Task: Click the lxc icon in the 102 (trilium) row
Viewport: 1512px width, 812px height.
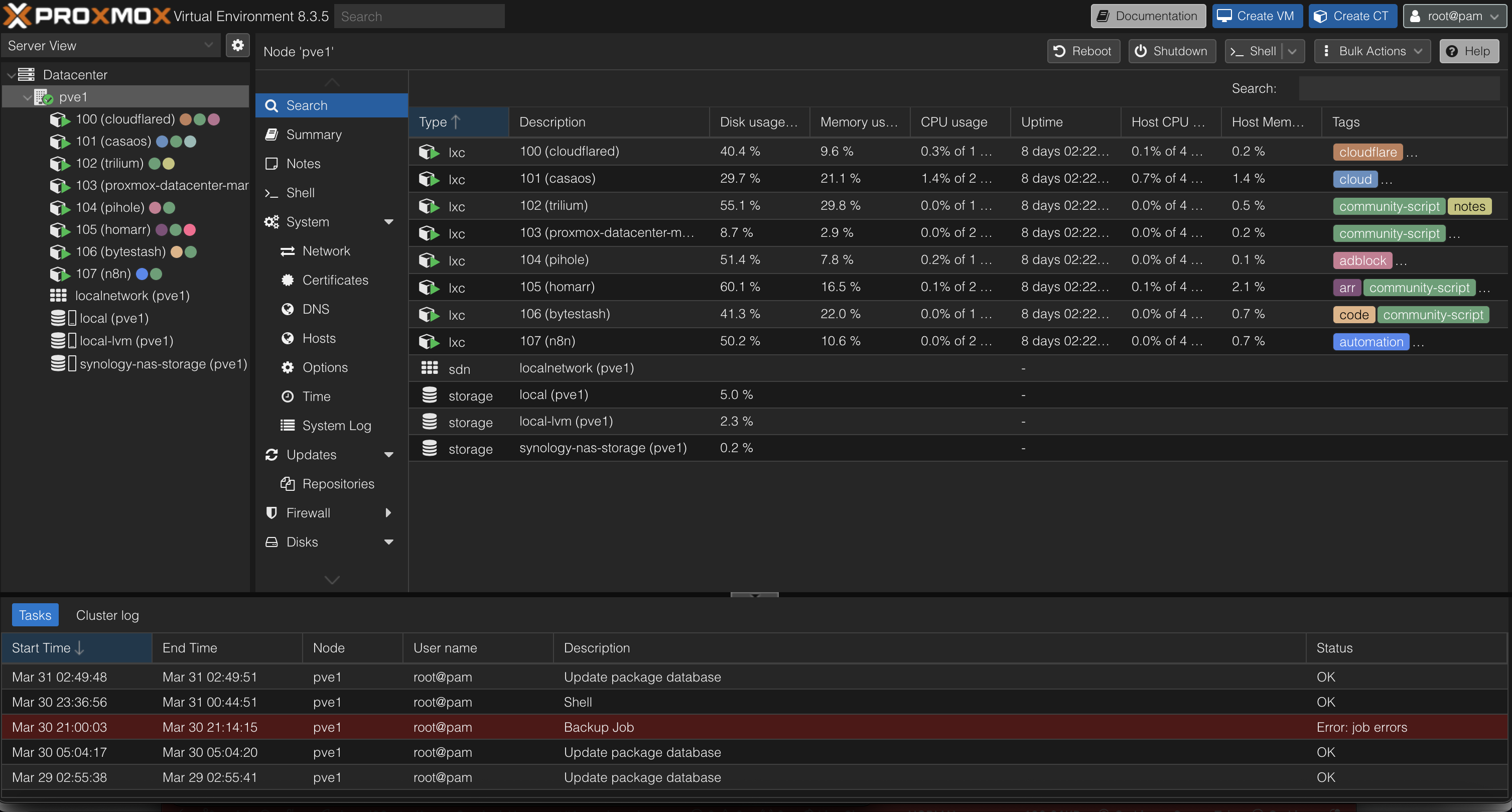Action: 429,207
